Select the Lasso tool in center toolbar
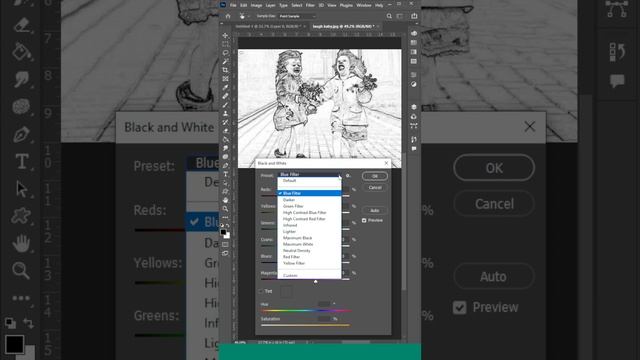Viewport: 640px width, 360px height. click(x=225, y=53)
